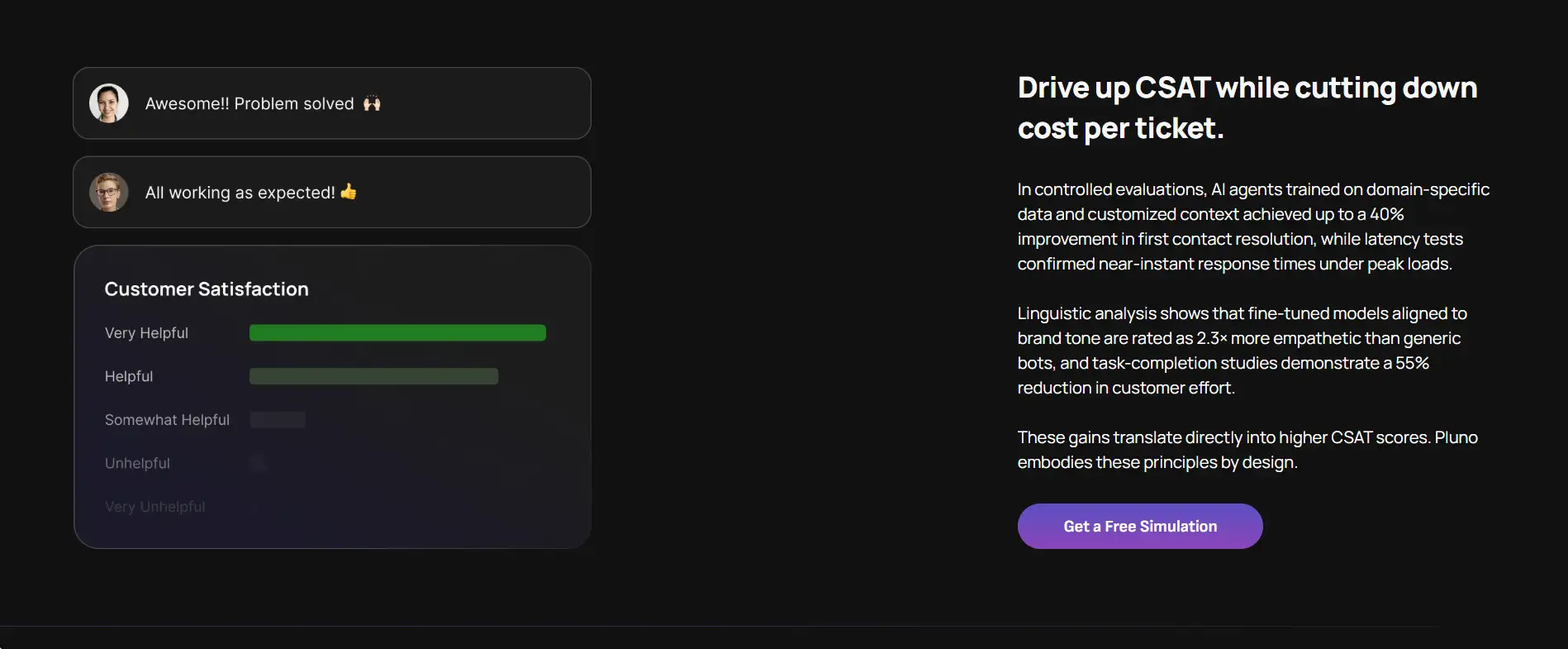
Task: Select the Very Helpful label
Action: (146, 333)
